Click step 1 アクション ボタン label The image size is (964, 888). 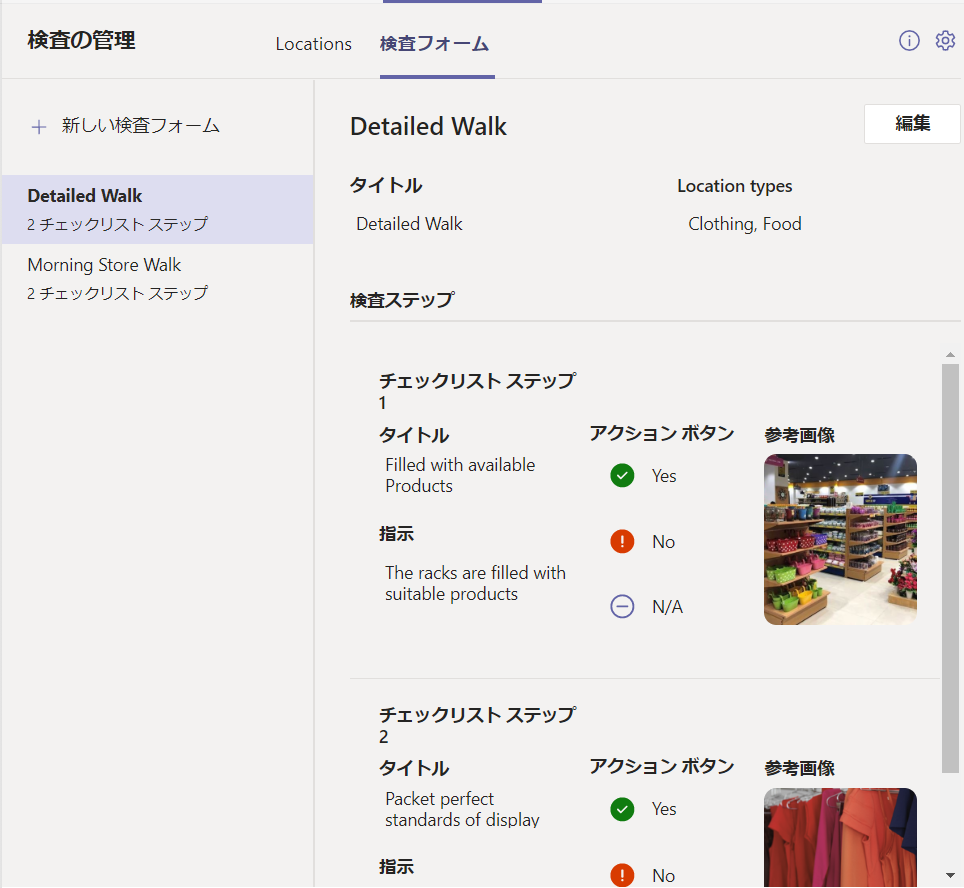662,434
